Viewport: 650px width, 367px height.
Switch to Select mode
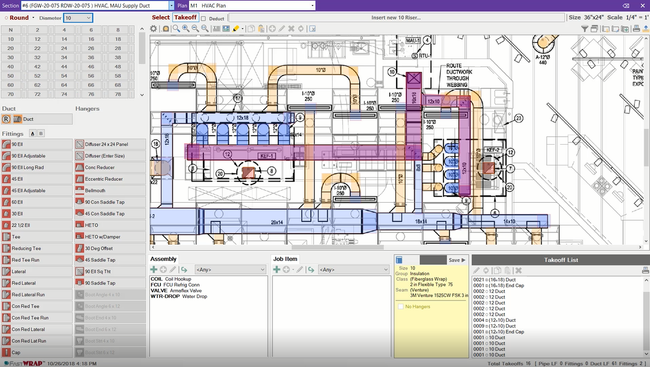160,17
